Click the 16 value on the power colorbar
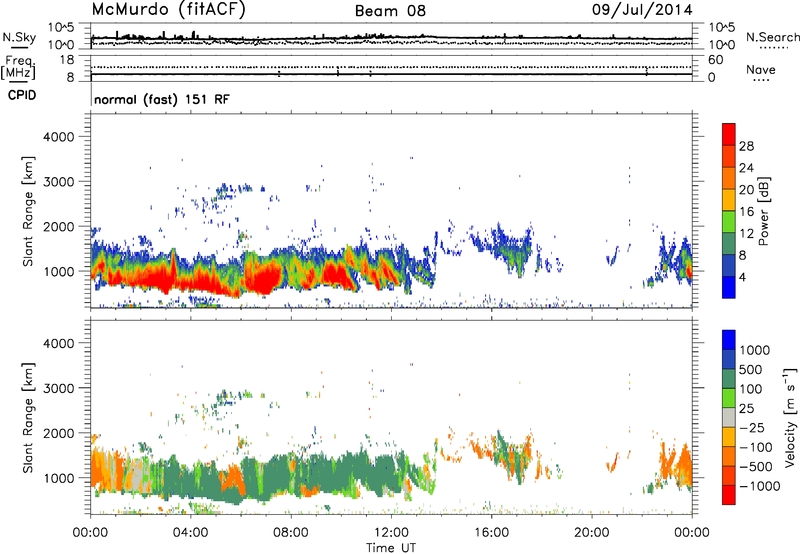 pos(746,212)
